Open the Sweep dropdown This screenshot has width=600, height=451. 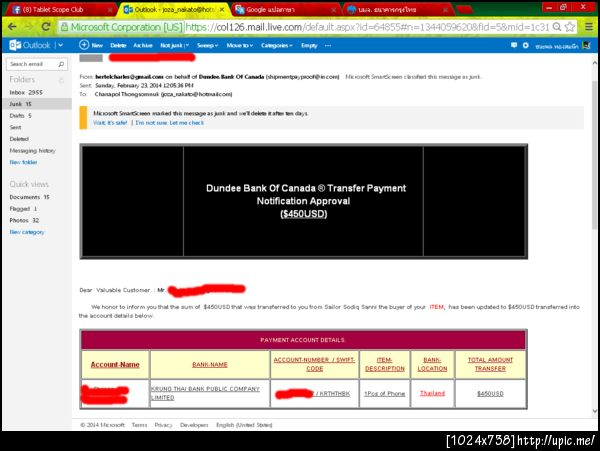(207, 46)
